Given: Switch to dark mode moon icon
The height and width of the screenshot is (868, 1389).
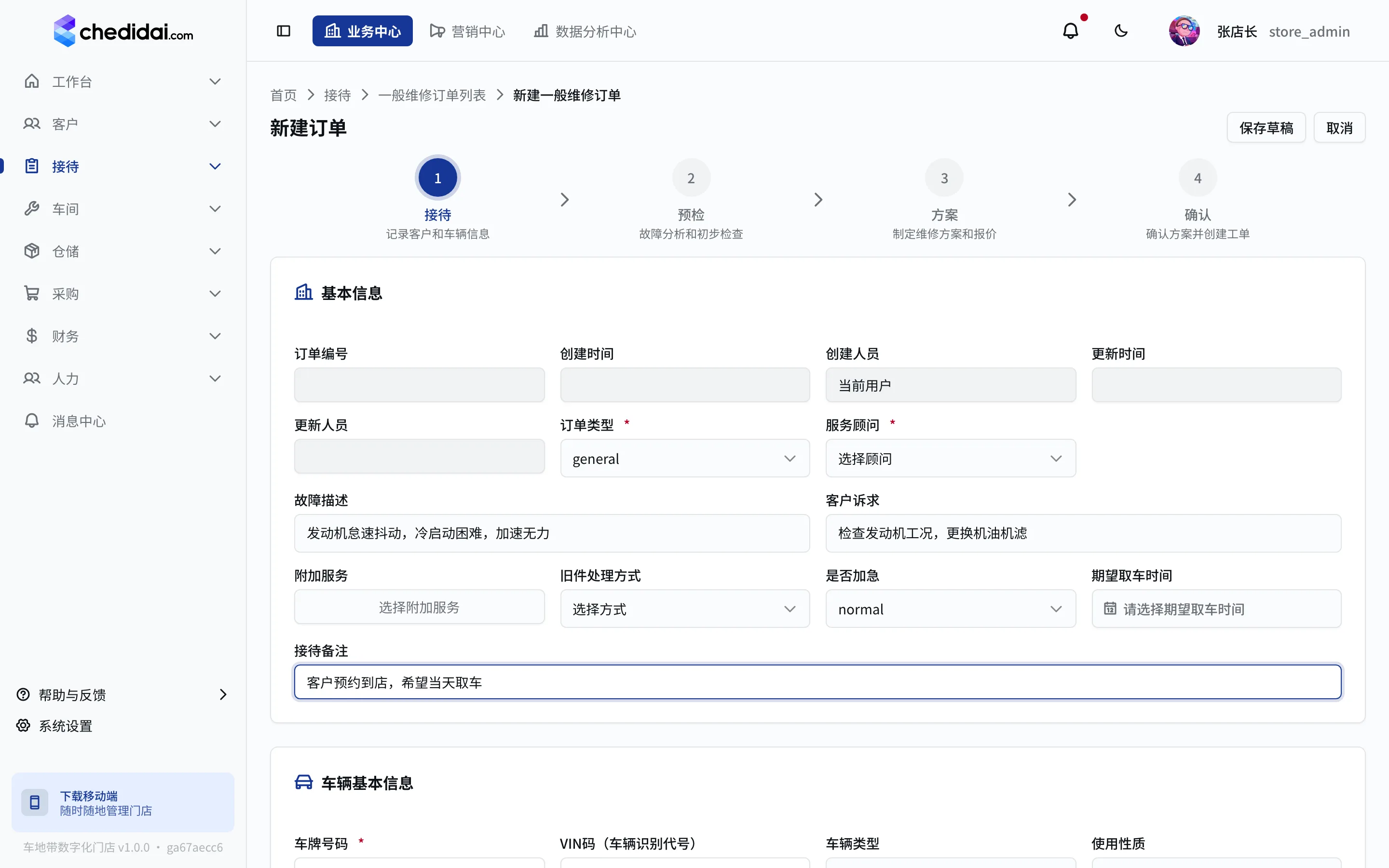Looking at the screenshot, I should click(x=1121, y=31).
